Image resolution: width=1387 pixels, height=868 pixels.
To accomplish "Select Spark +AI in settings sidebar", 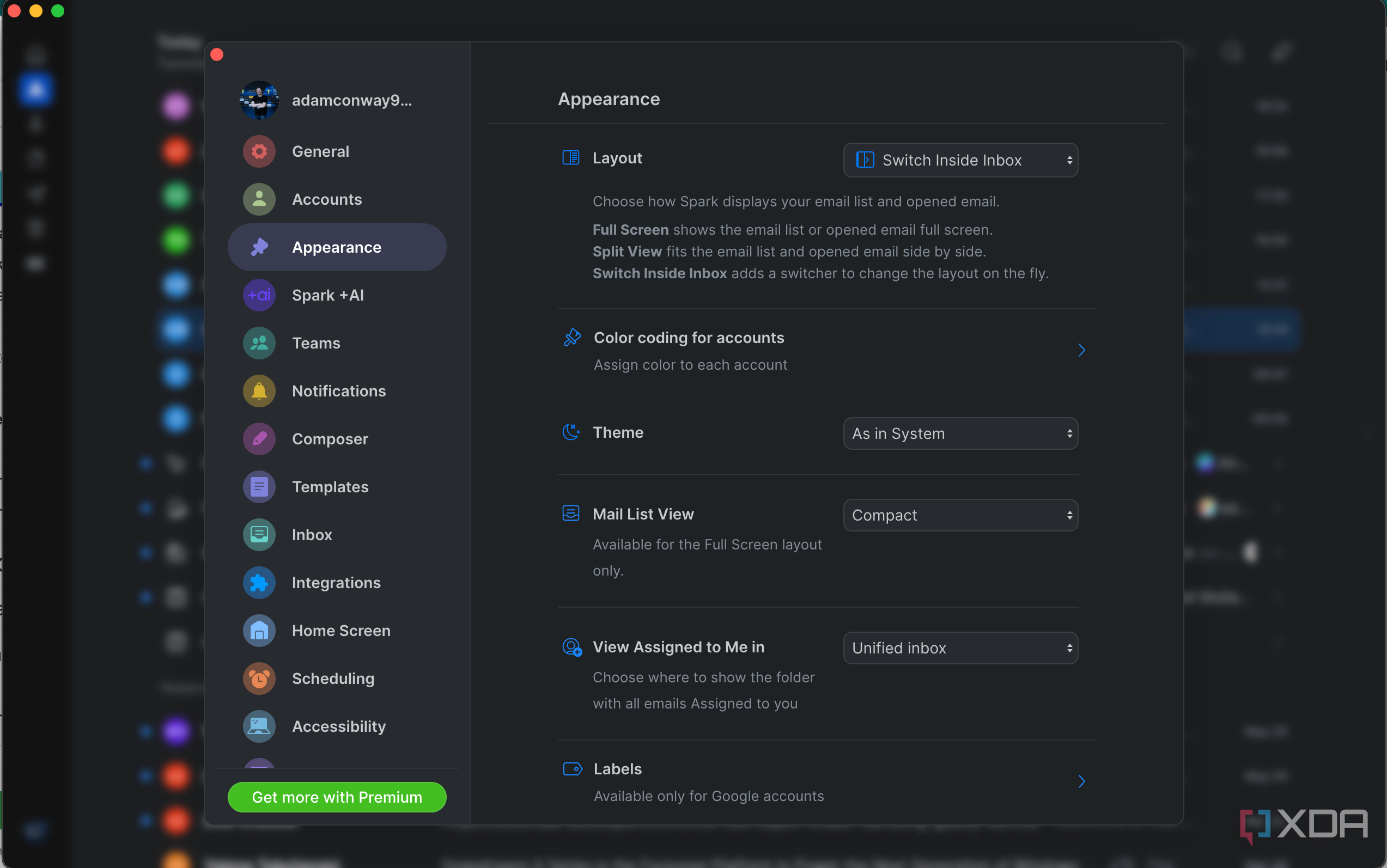I will click(x=337, y=295).
